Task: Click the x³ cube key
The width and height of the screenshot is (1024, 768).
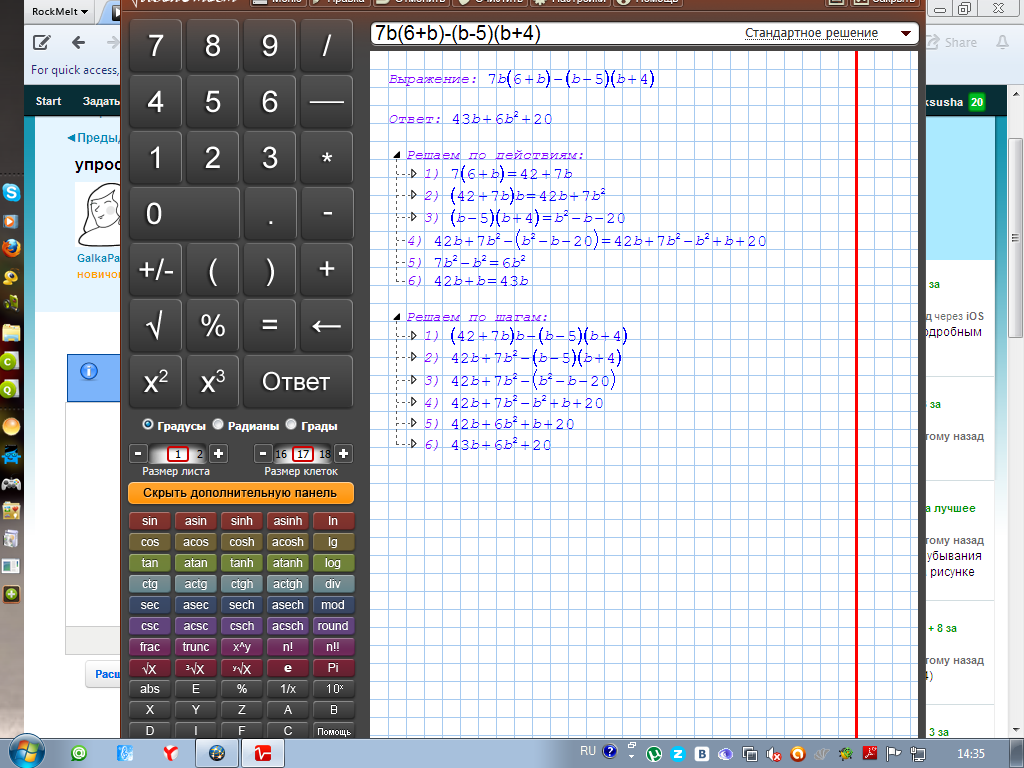Action: click(212, 382)
